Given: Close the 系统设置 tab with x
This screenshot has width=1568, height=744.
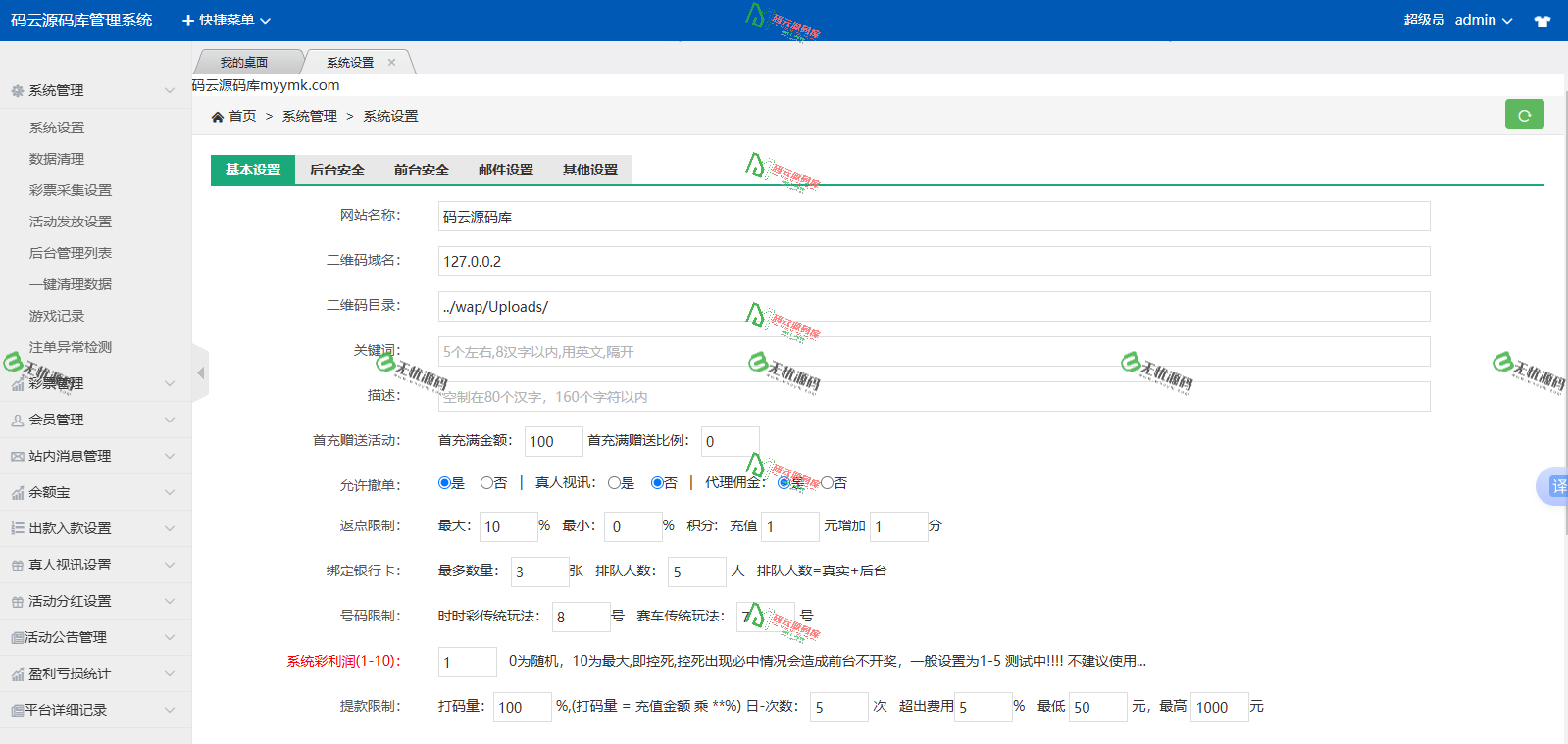Looking at the screenshot, I should click(391, 62).
